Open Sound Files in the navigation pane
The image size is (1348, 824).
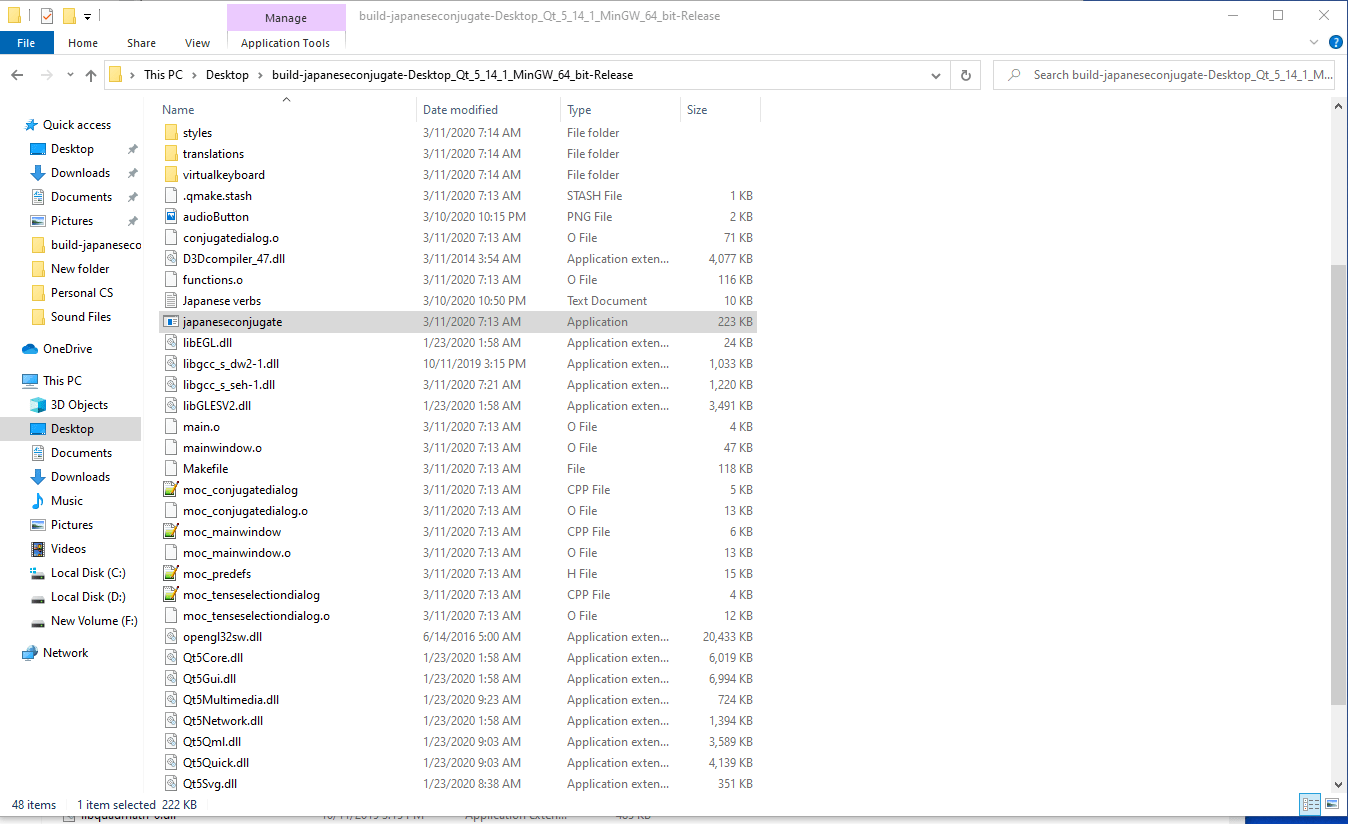tap(81, 317)
